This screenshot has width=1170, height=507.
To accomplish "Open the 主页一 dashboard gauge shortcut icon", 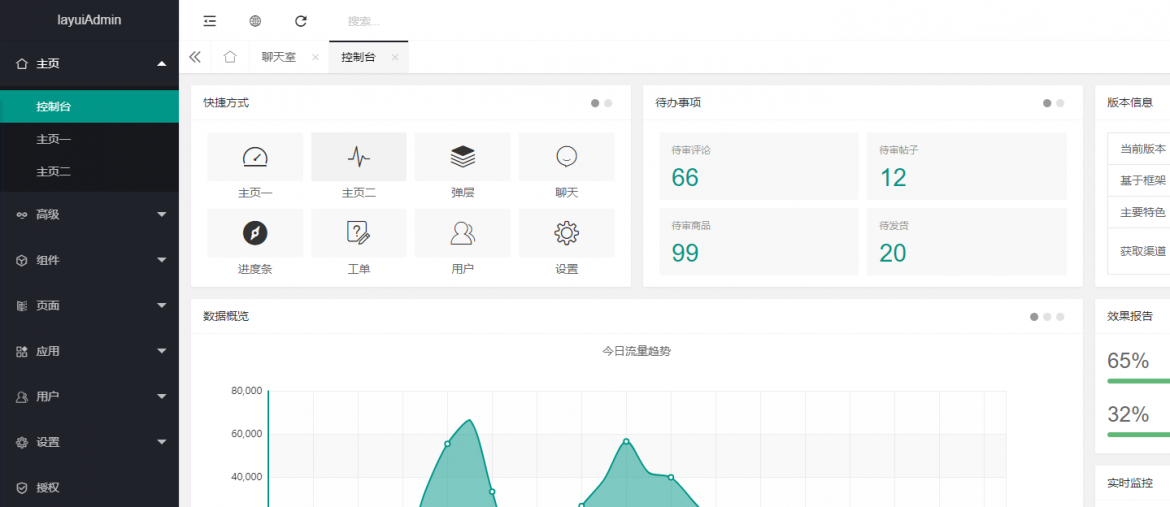I will (x=255, y=157).
